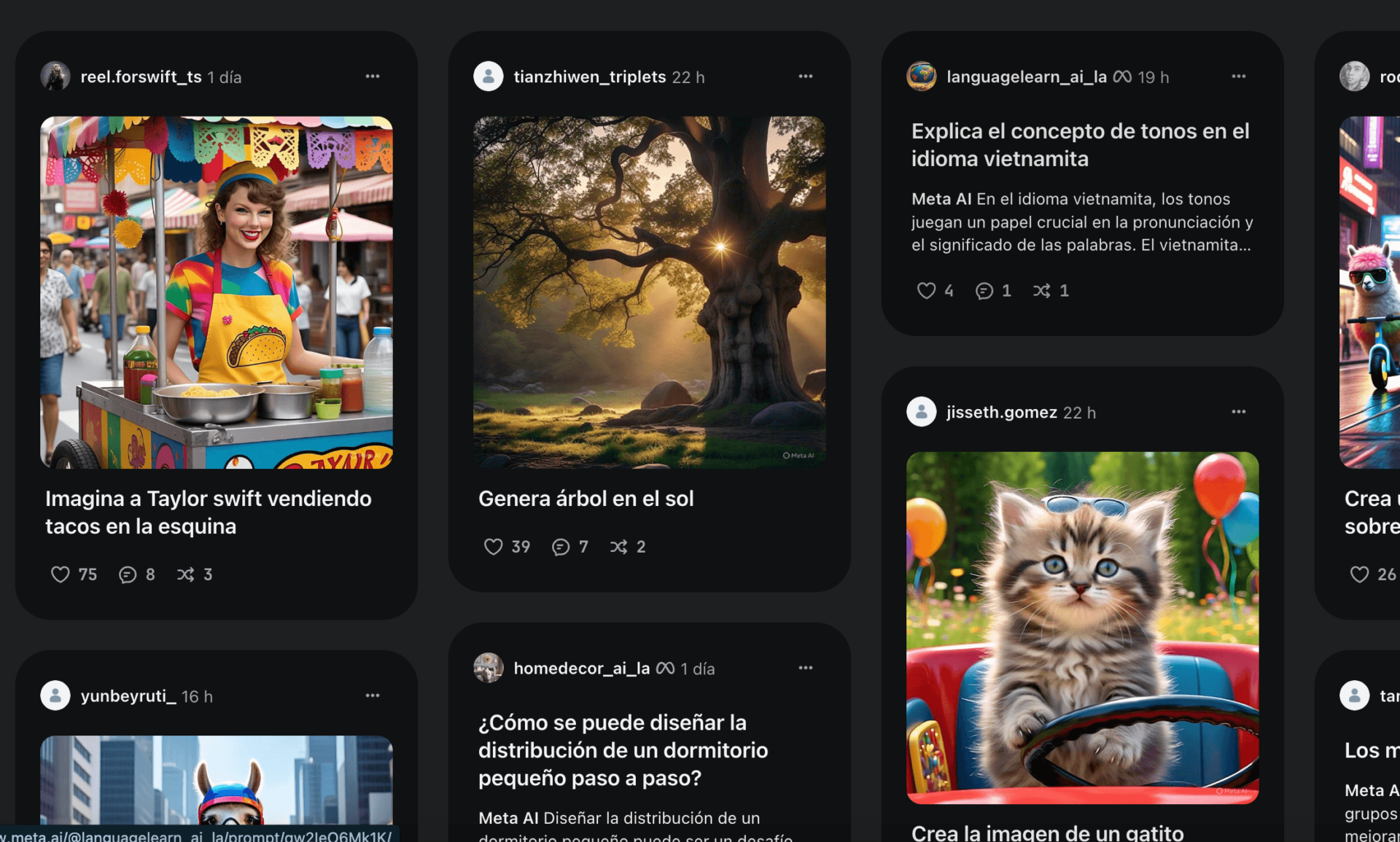The width and height of the screenshot is (1400, 842).
Task: Open comments on Taylor Swift tacos post
Action: [x=128, y=574]
